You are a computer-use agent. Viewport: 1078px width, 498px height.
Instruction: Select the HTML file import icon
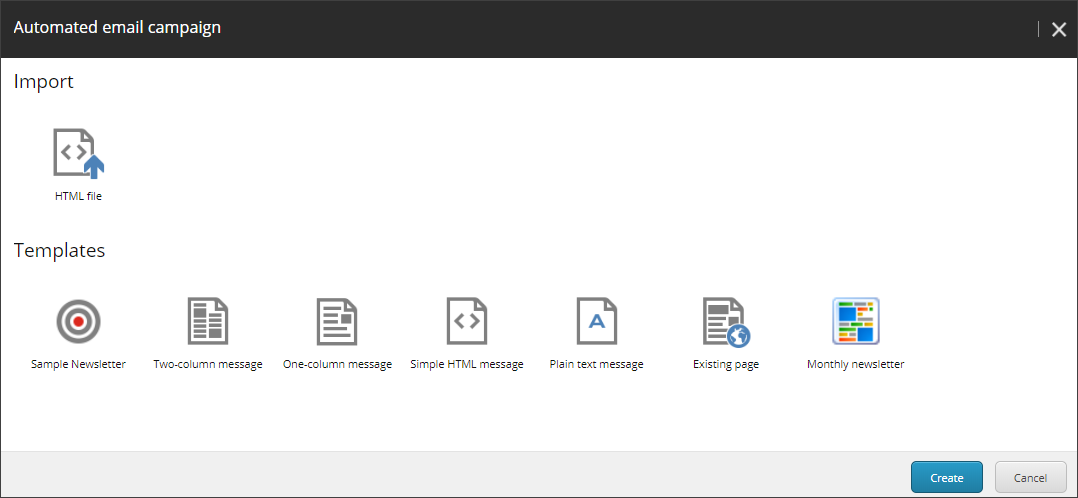pyautogui.click(x=78, y=153)
